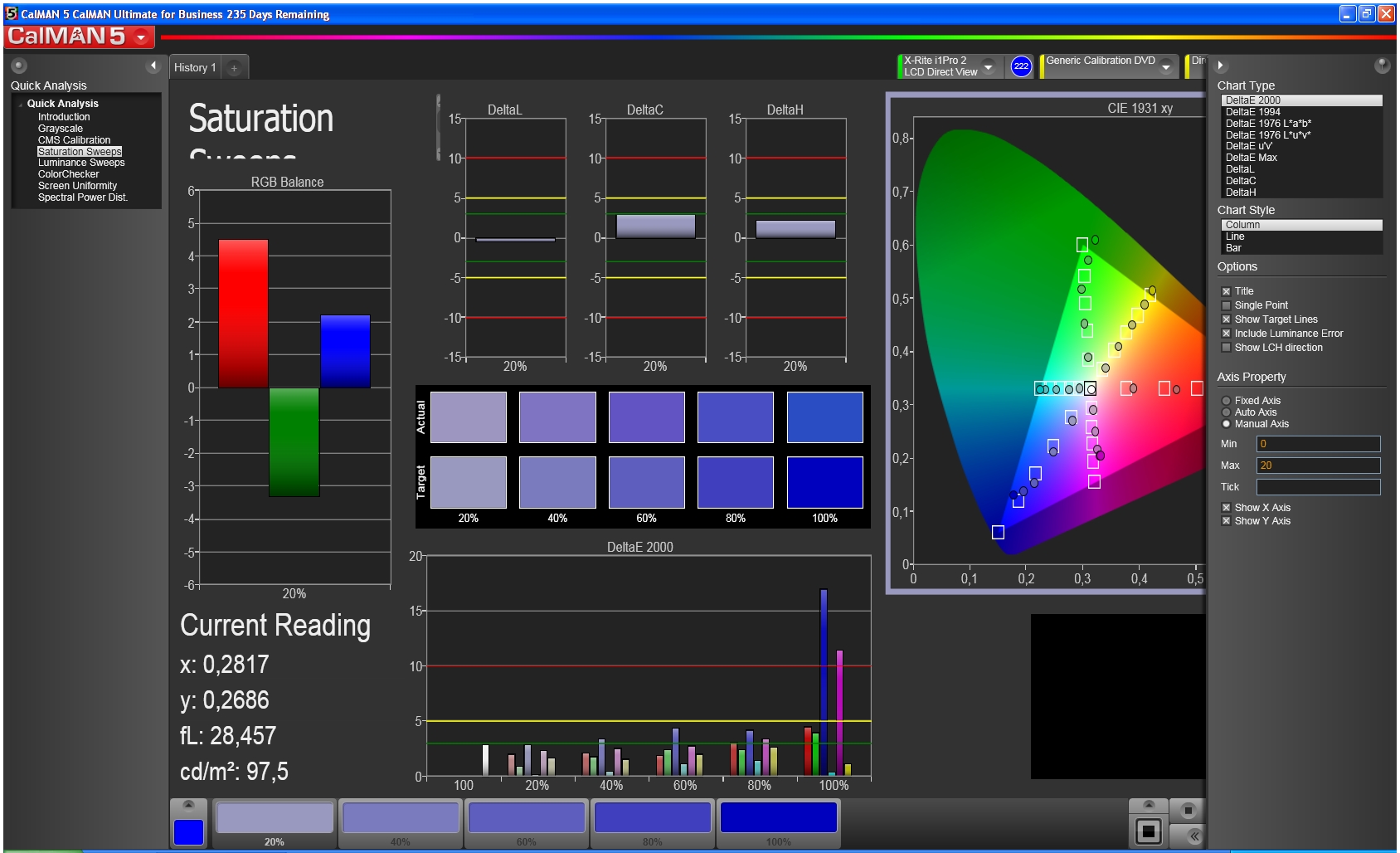The height and width of the screenshot is (853, 1400).
Task: Select Manual Axis radio button
Action: click(x=1226, y=424)
